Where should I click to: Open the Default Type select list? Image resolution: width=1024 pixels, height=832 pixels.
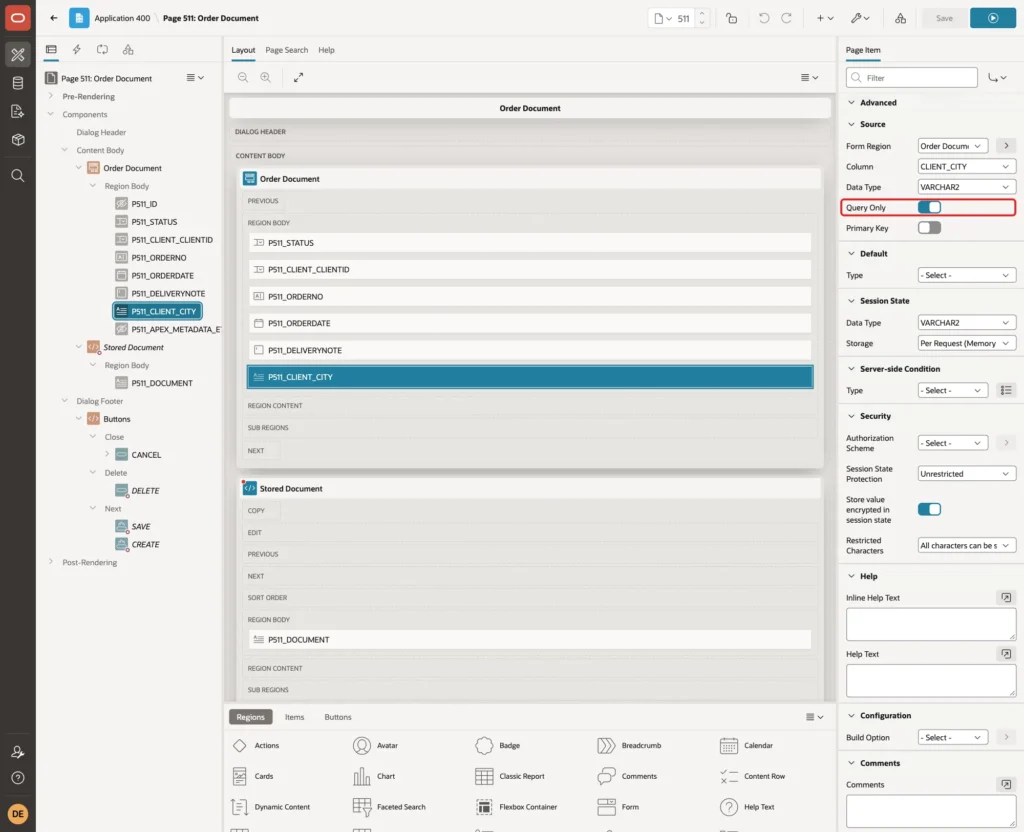[967, 275]
